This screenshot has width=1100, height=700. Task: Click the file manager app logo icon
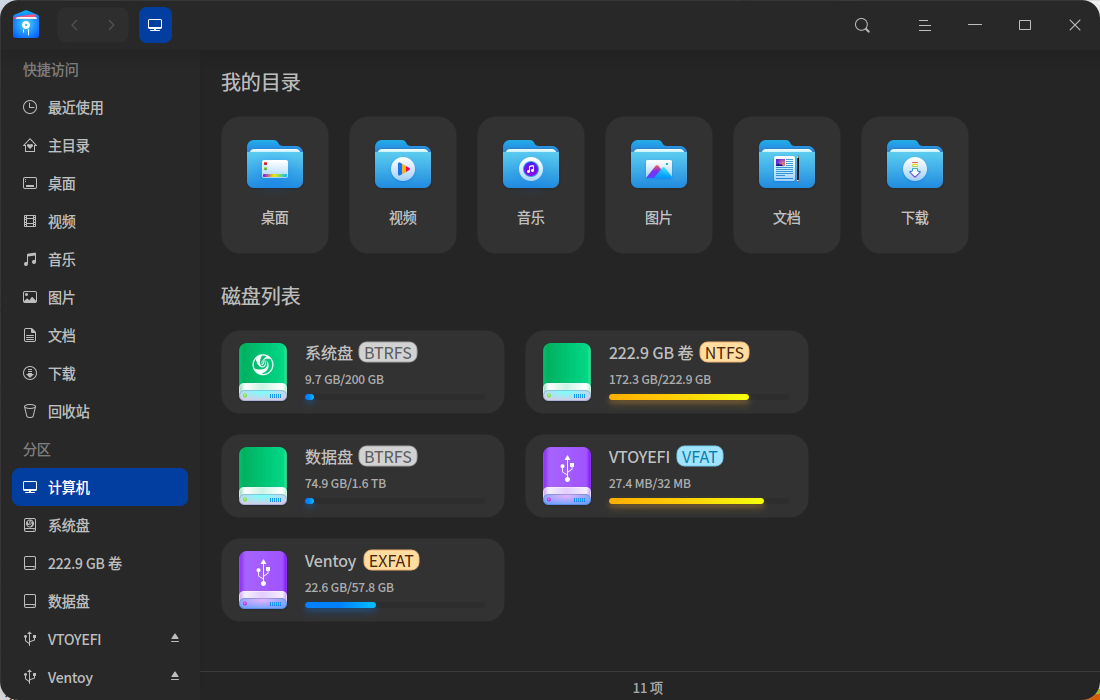point(26,25)
